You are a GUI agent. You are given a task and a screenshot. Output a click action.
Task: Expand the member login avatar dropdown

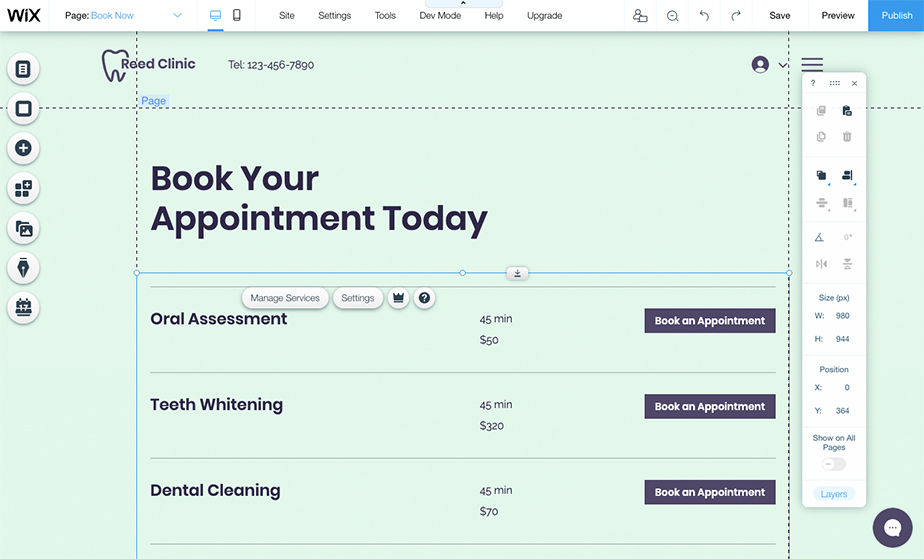(768, 65)
